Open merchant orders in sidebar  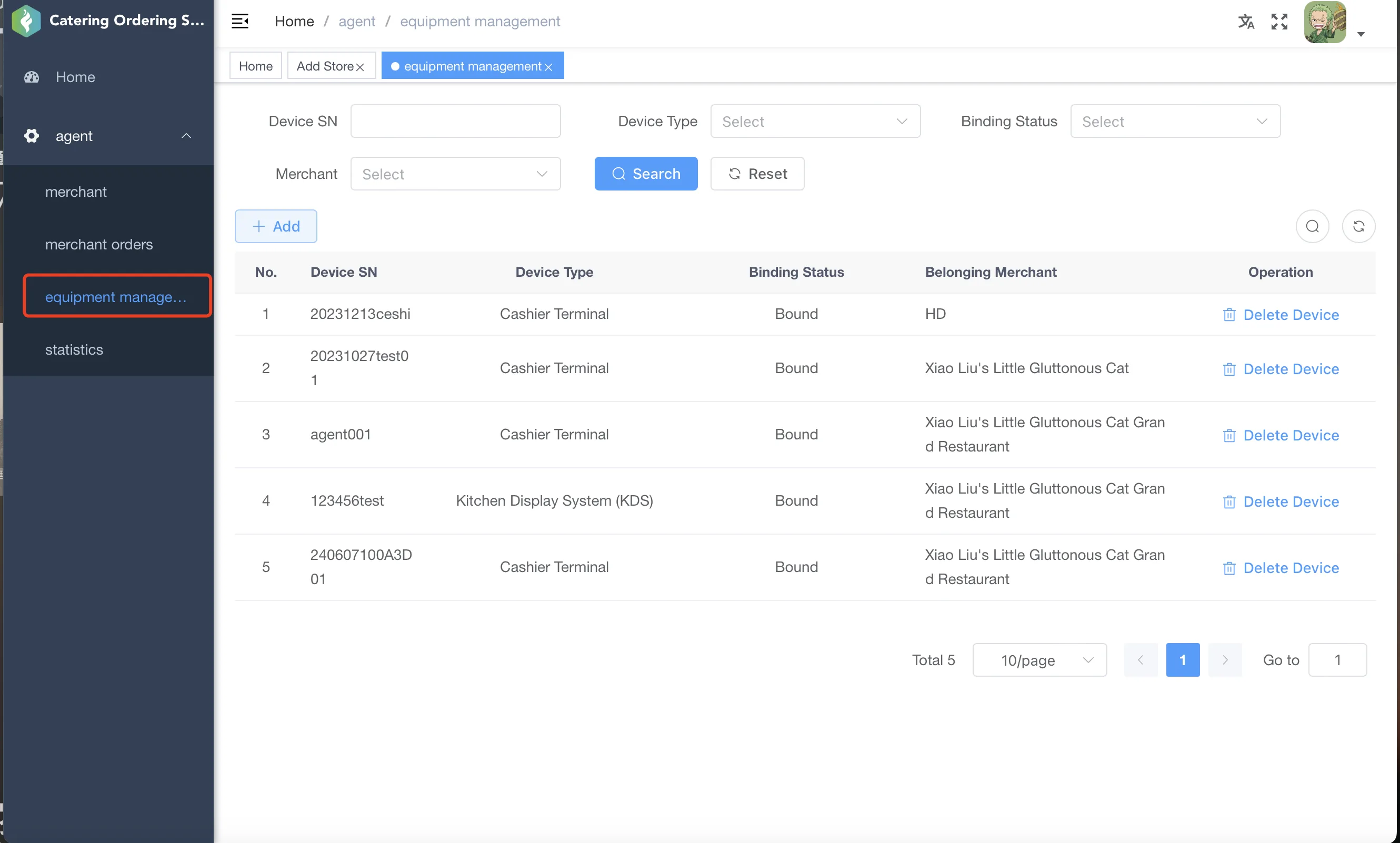click(108, 244)
